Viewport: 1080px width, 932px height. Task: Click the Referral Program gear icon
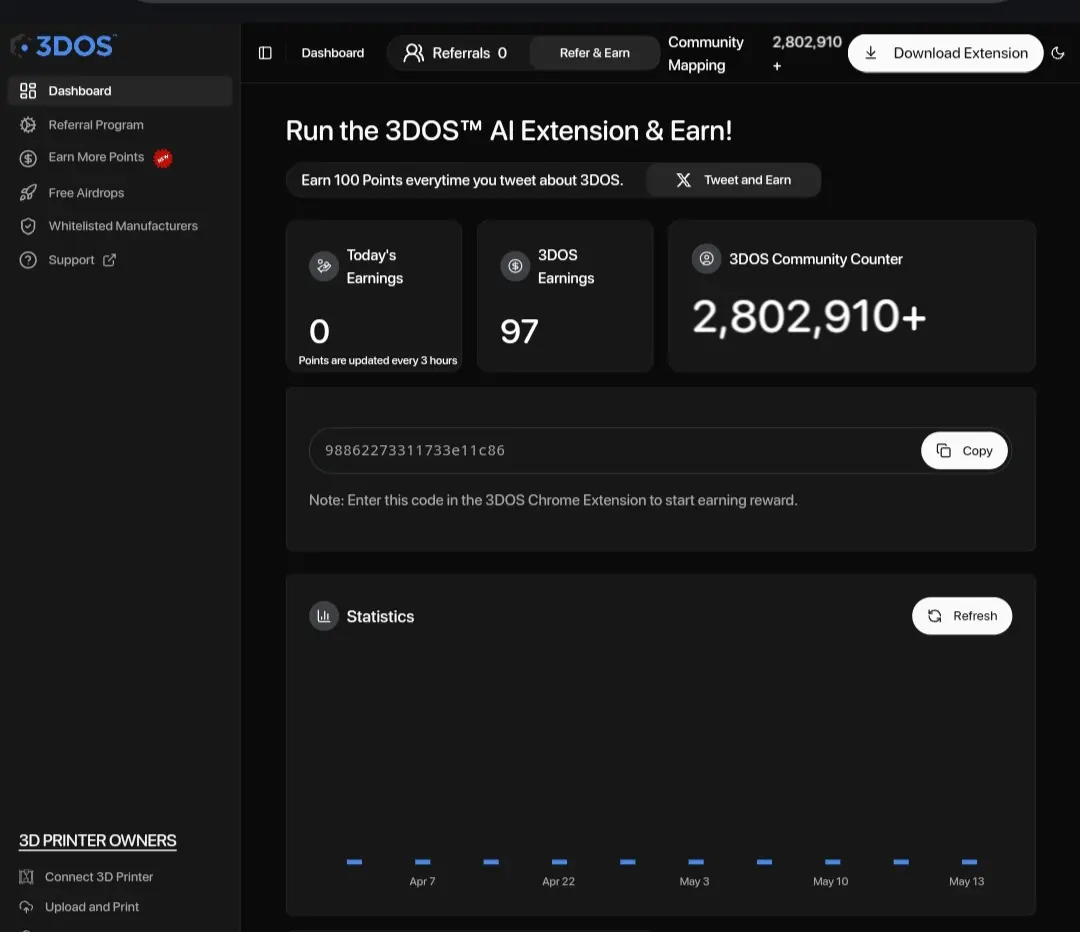28,125
